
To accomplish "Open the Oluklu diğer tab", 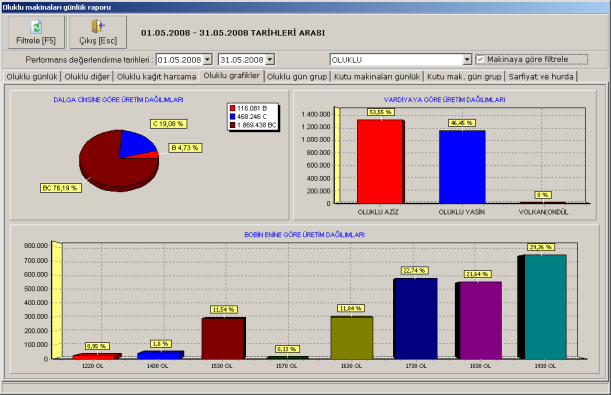I will tap(87, 77).
